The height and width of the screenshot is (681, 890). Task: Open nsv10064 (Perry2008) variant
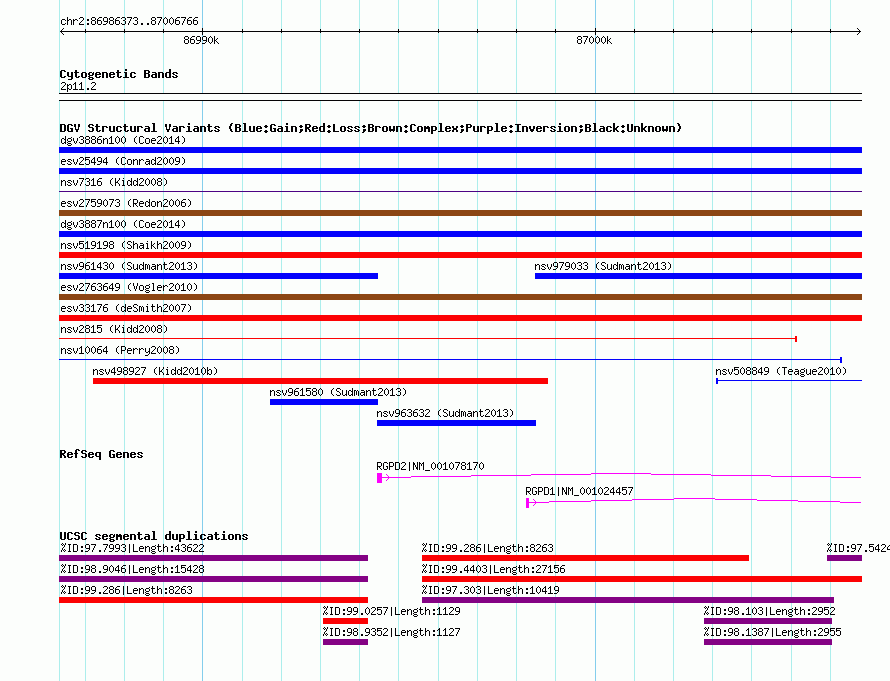pyautogui.click(x=451, y=360)
